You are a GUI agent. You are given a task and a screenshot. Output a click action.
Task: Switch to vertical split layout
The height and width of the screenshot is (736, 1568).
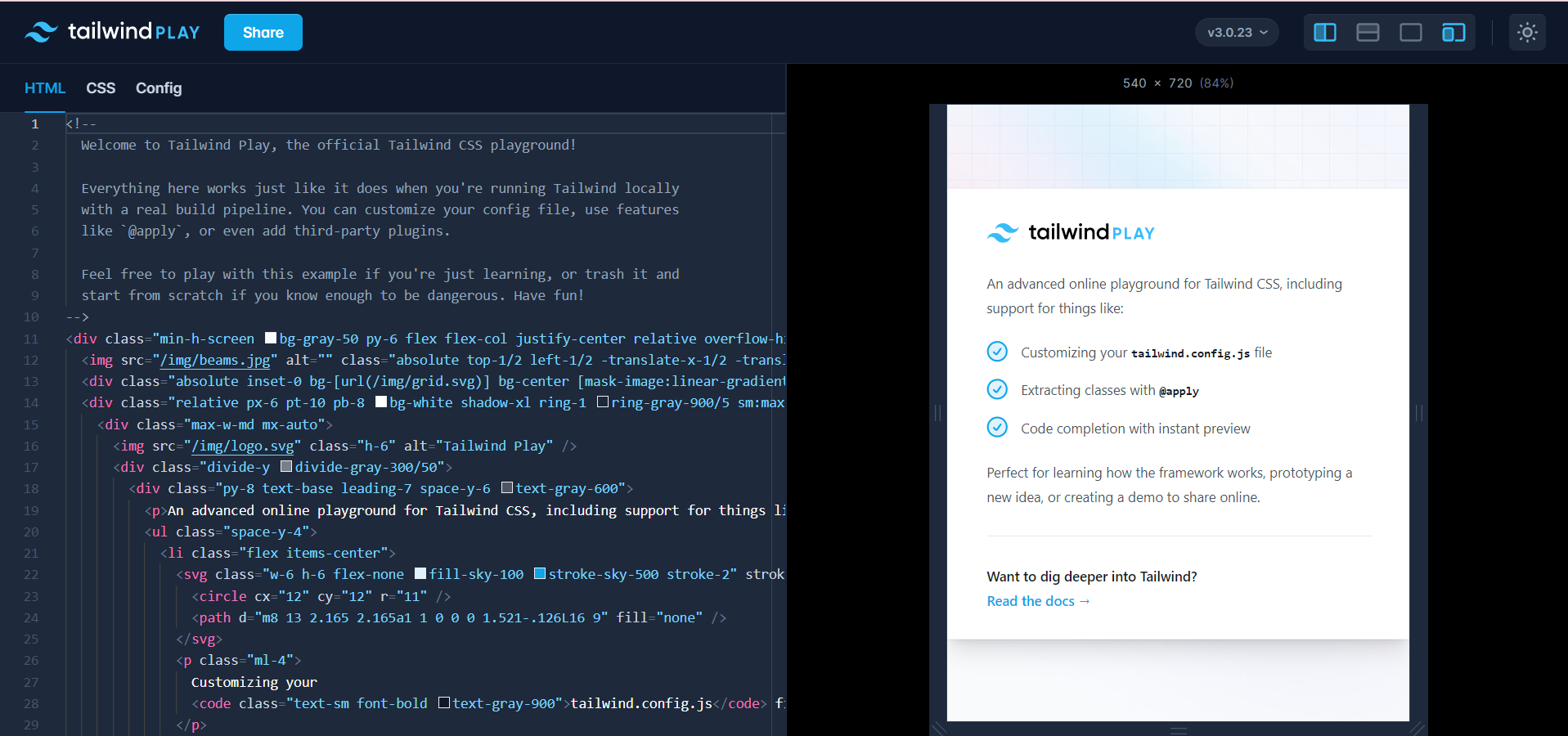click(1324, 33)
